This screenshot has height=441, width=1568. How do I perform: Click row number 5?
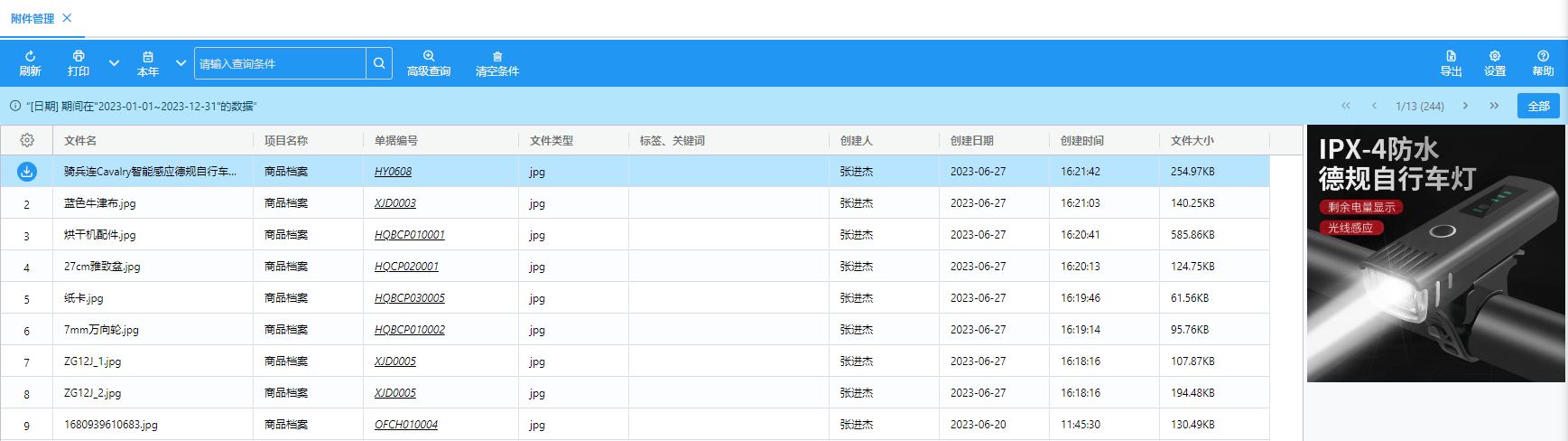point(26,299)
